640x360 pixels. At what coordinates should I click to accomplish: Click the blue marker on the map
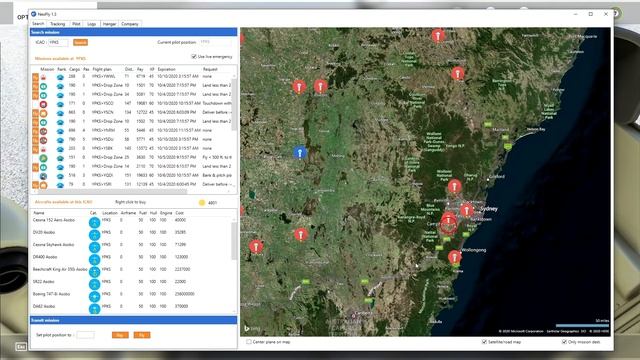click(x=300, y=153)
